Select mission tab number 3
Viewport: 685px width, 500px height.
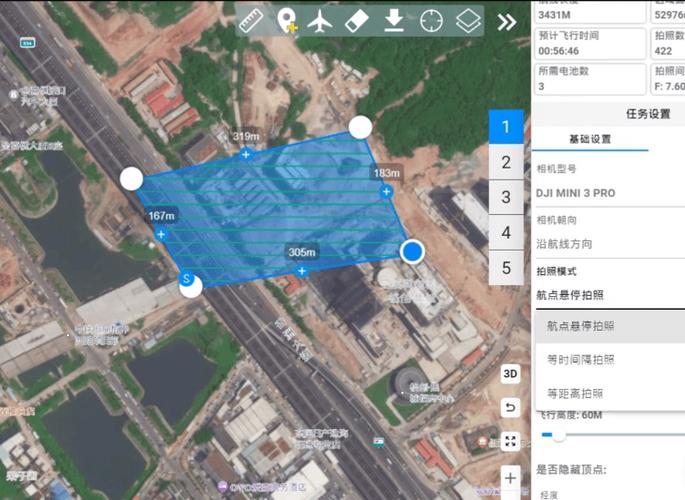pos(506,197)
